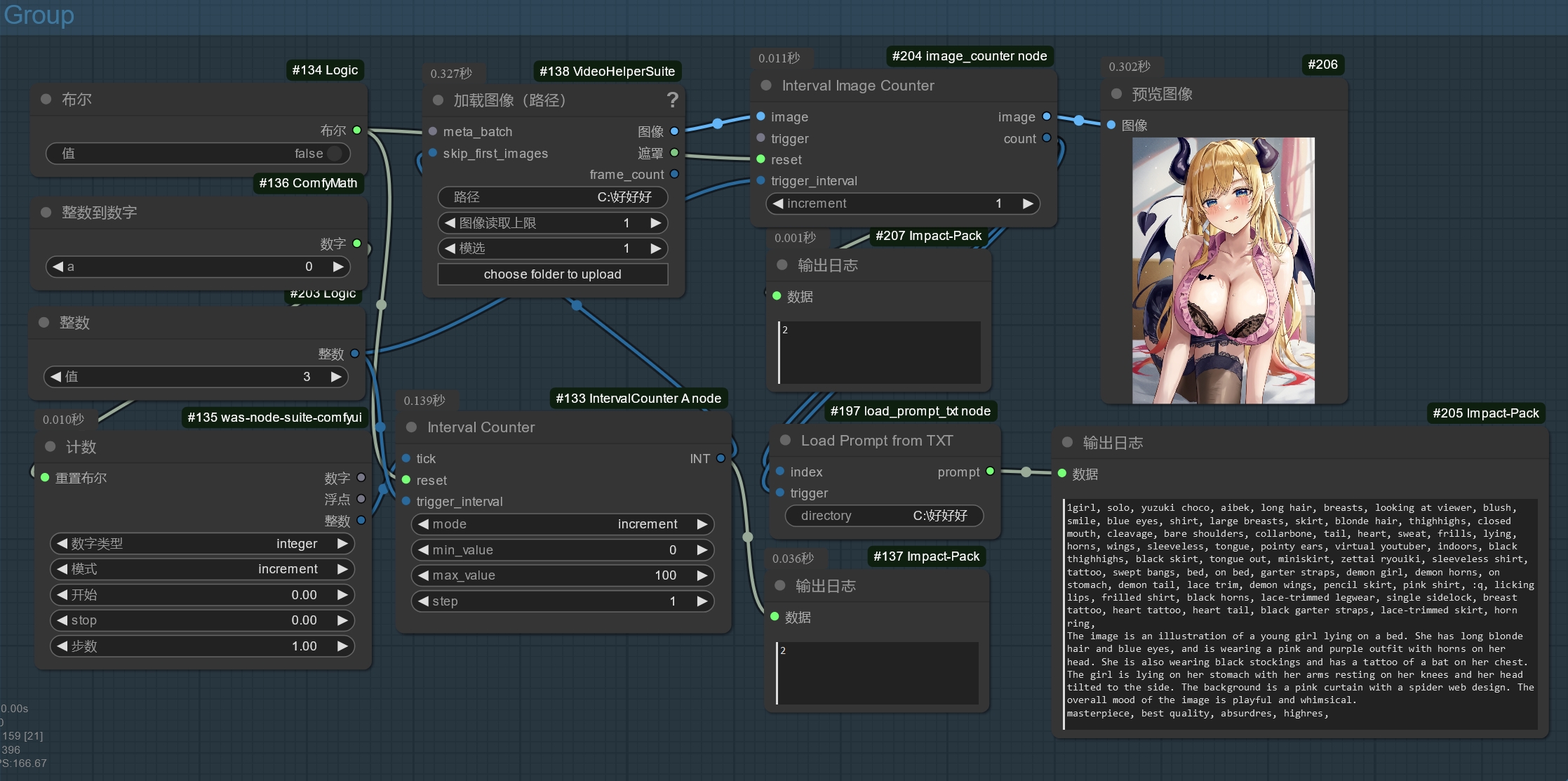The height and width of the screenshot is (781, 1568).
Task: Click the prompt output socket on Load Prompt node
Action: coord(990,471)
